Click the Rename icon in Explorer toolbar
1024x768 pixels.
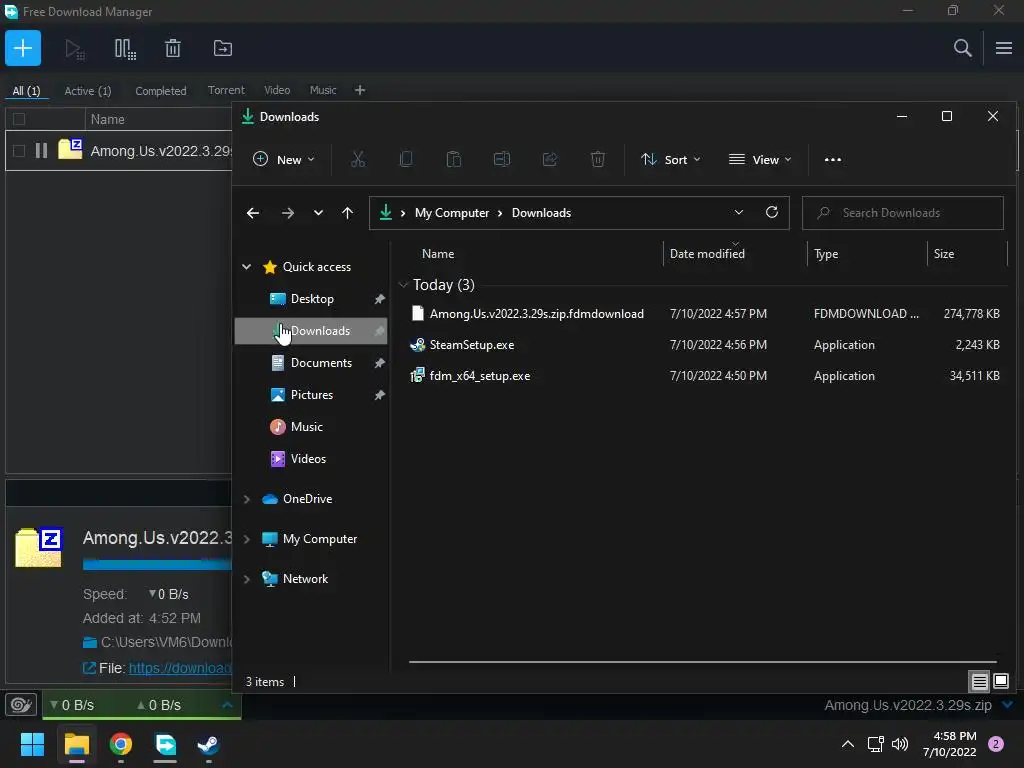502,159
